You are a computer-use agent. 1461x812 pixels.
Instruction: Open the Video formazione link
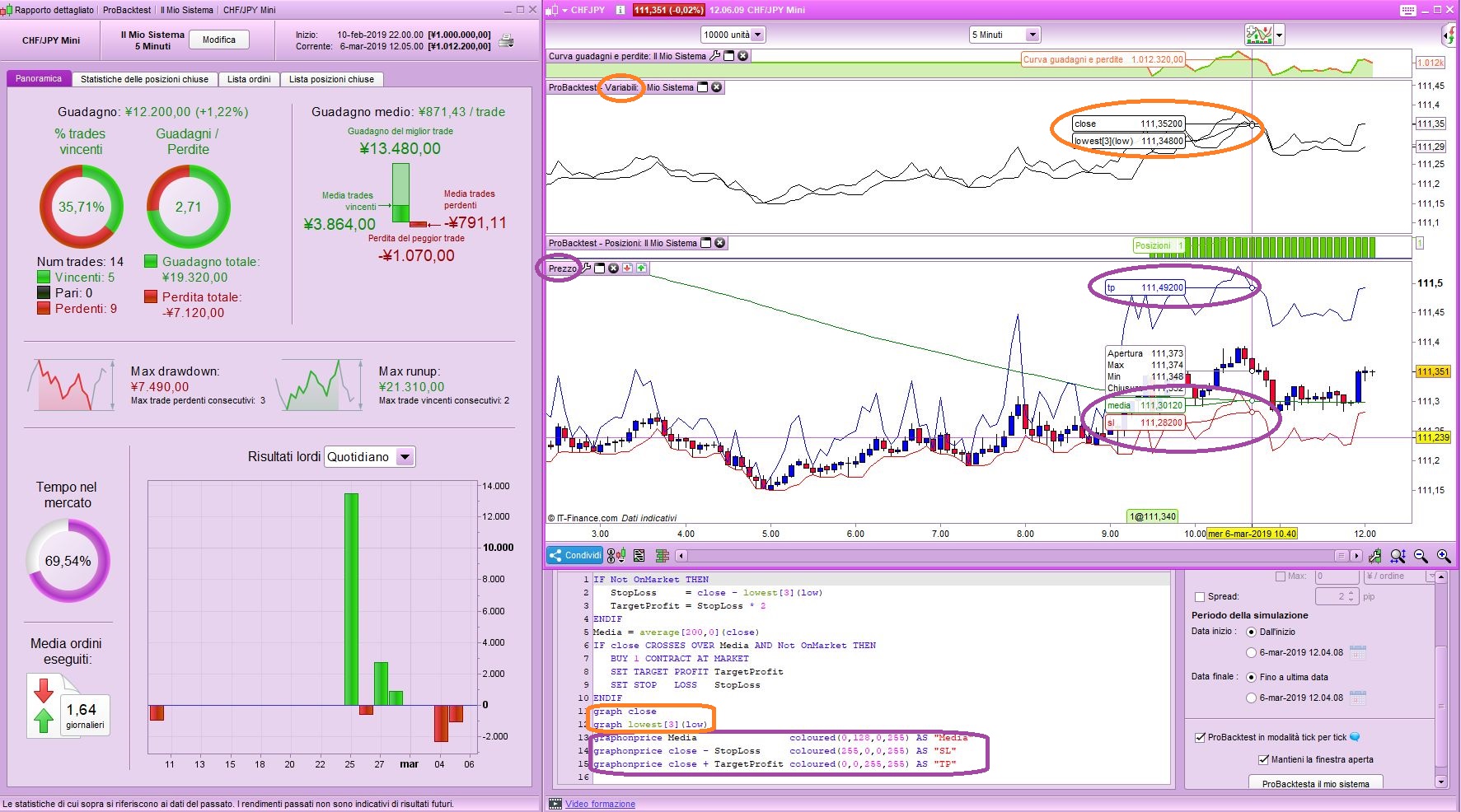coord(600,804)
